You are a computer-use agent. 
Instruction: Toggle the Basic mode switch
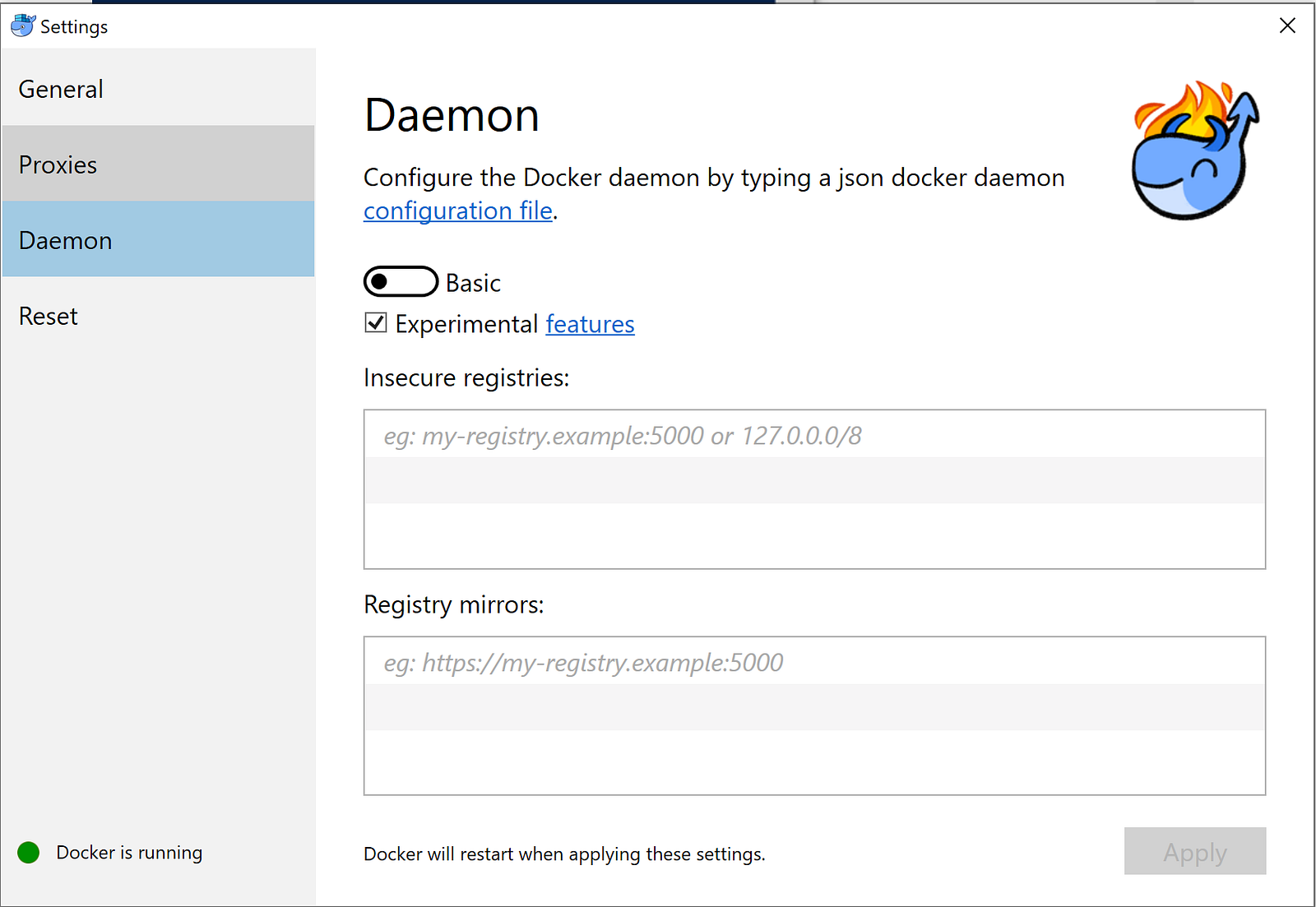point(401,282)
